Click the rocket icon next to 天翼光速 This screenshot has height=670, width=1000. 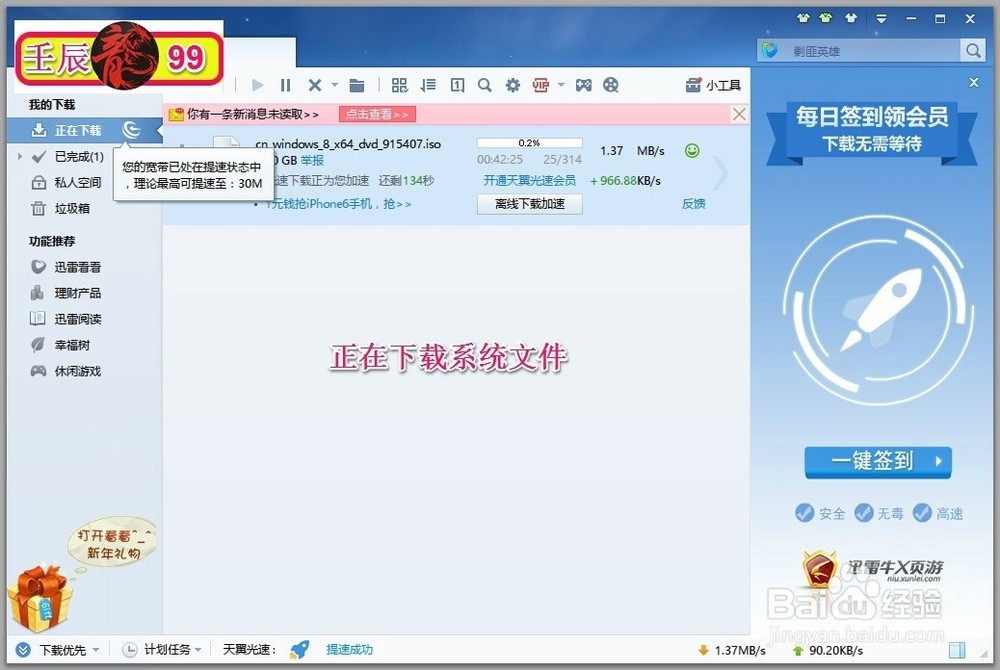[300, 649]
